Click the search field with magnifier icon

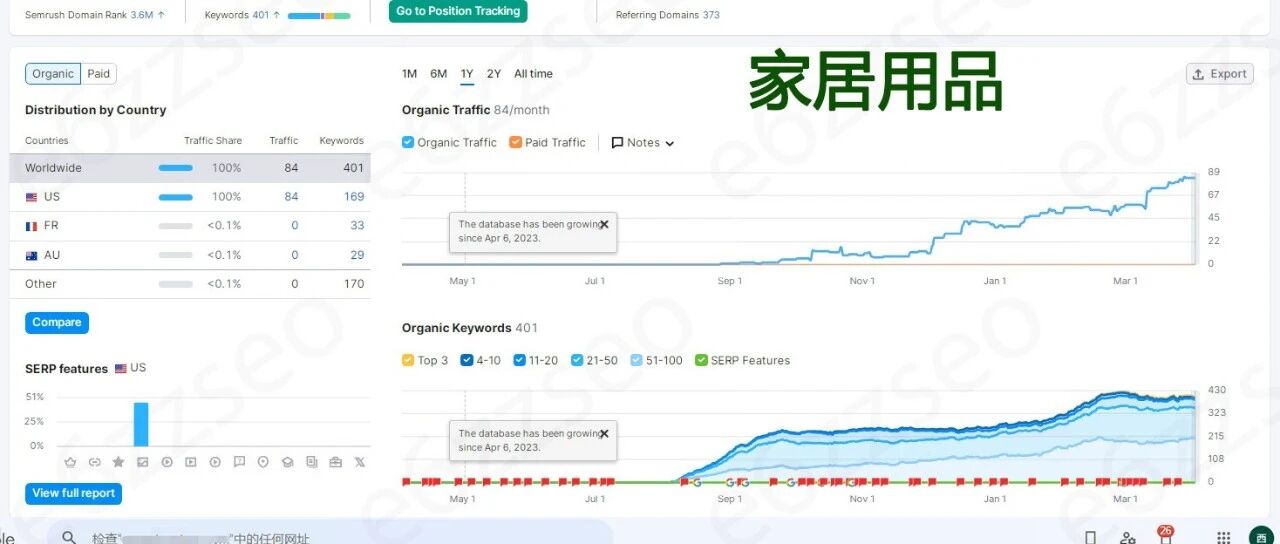pyautogui.click(x=330, y=537)
